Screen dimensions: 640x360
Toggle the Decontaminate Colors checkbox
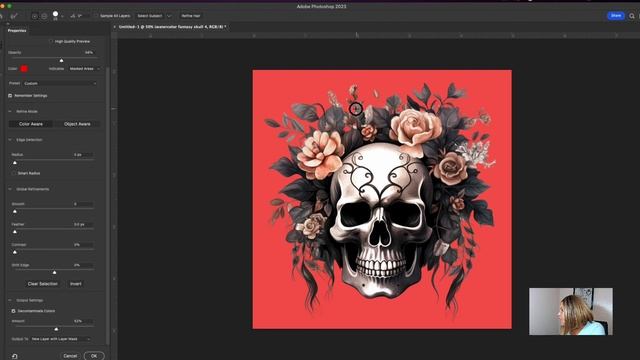[13, 311]
